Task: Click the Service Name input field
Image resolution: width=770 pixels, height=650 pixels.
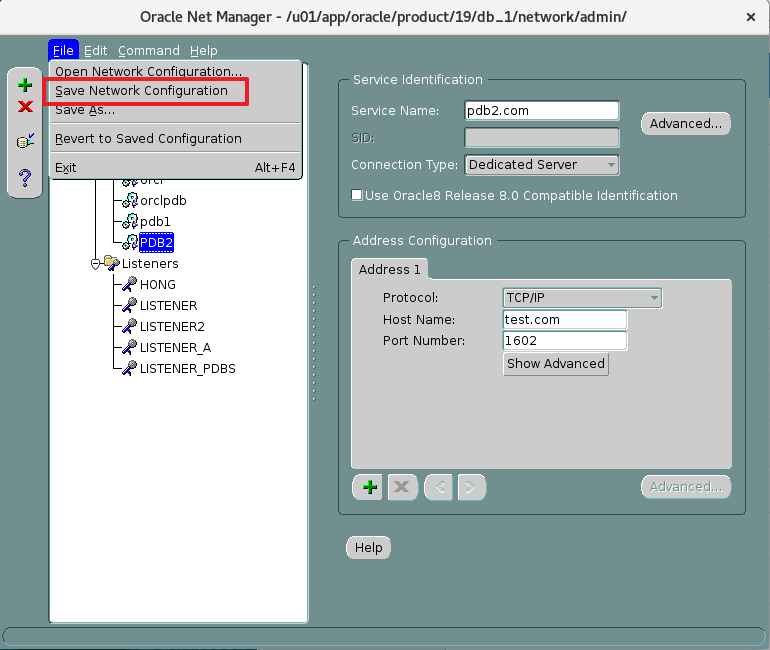Action: point(542,110)
